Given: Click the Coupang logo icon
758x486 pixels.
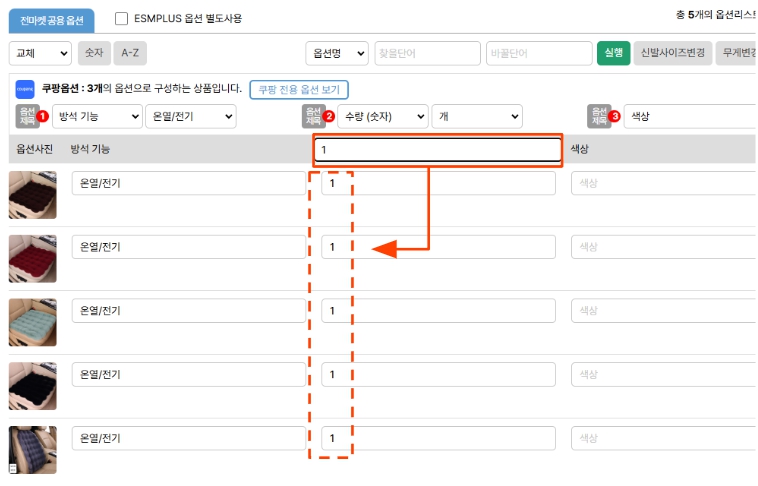Looking at the screenshot, I should [25, 89].
